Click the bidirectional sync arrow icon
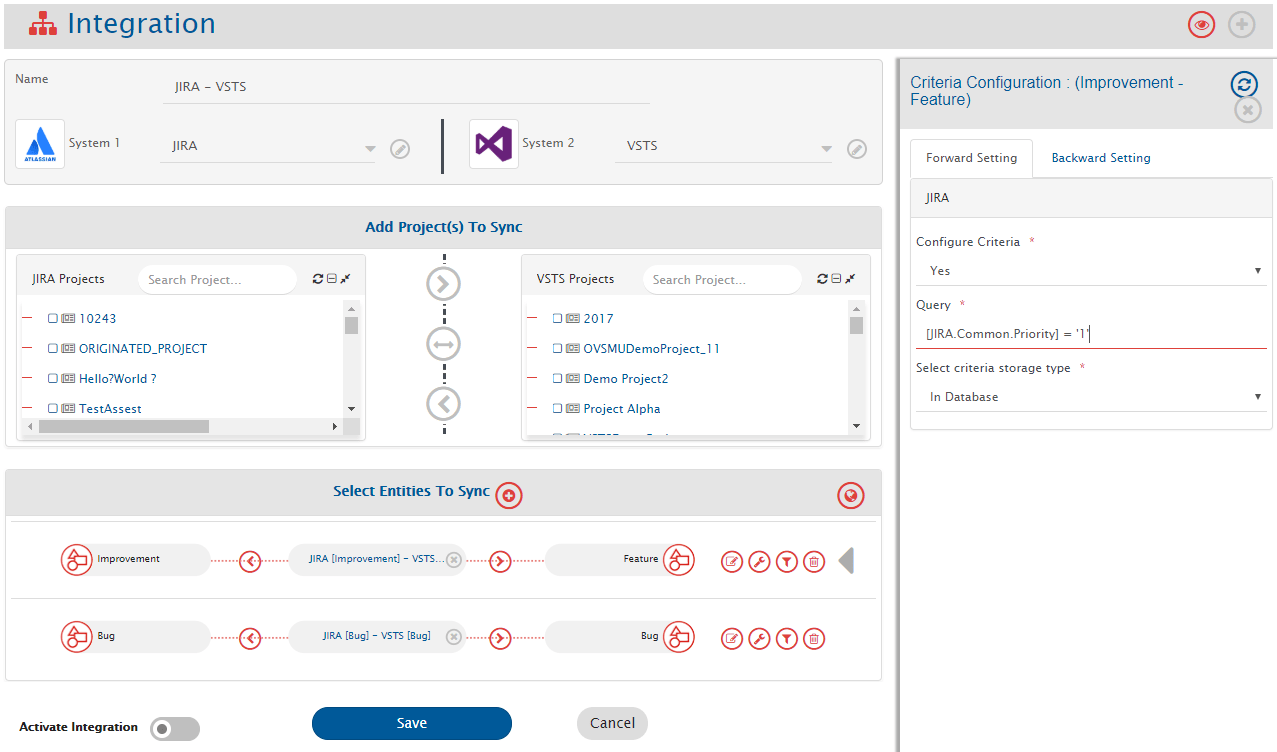Screen dimensions: 1277x752 click(443, 345)
